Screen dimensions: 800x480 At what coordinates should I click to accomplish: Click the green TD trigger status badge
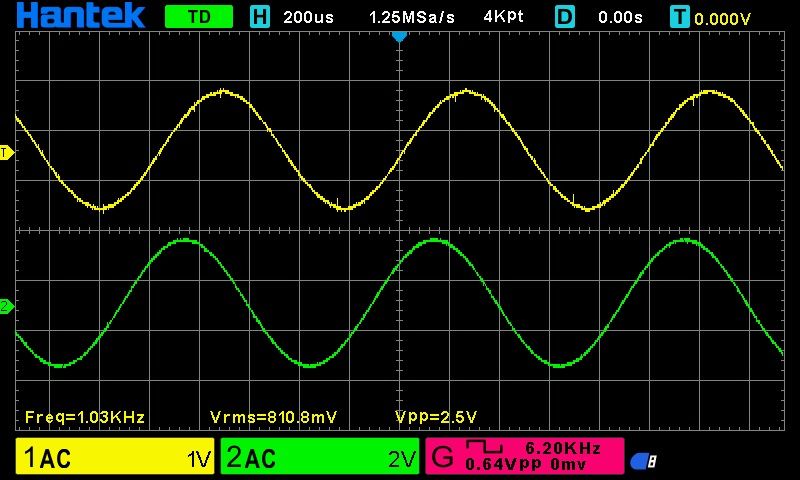(x=199, y=17)
